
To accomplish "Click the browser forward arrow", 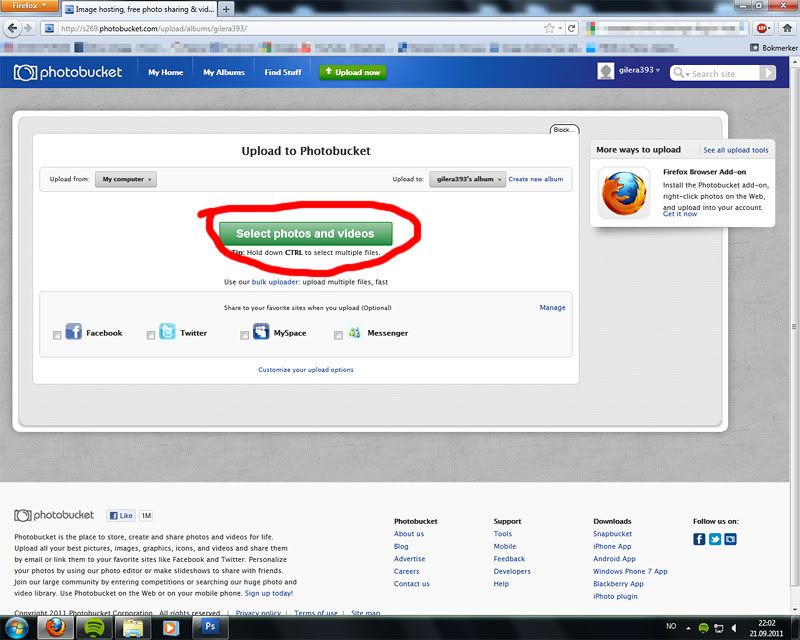I will [x=28, y=28].
